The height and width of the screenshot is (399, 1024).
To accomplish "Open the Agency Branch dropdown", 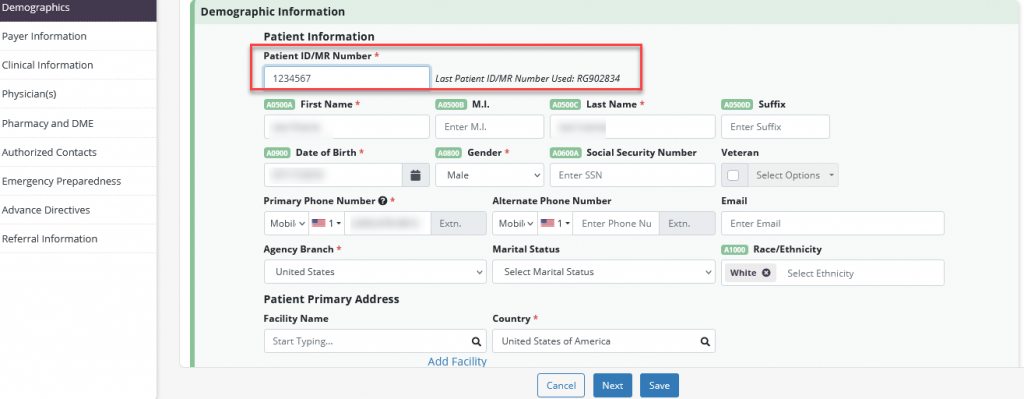I will pyautogui.click(x=376, y=272).
